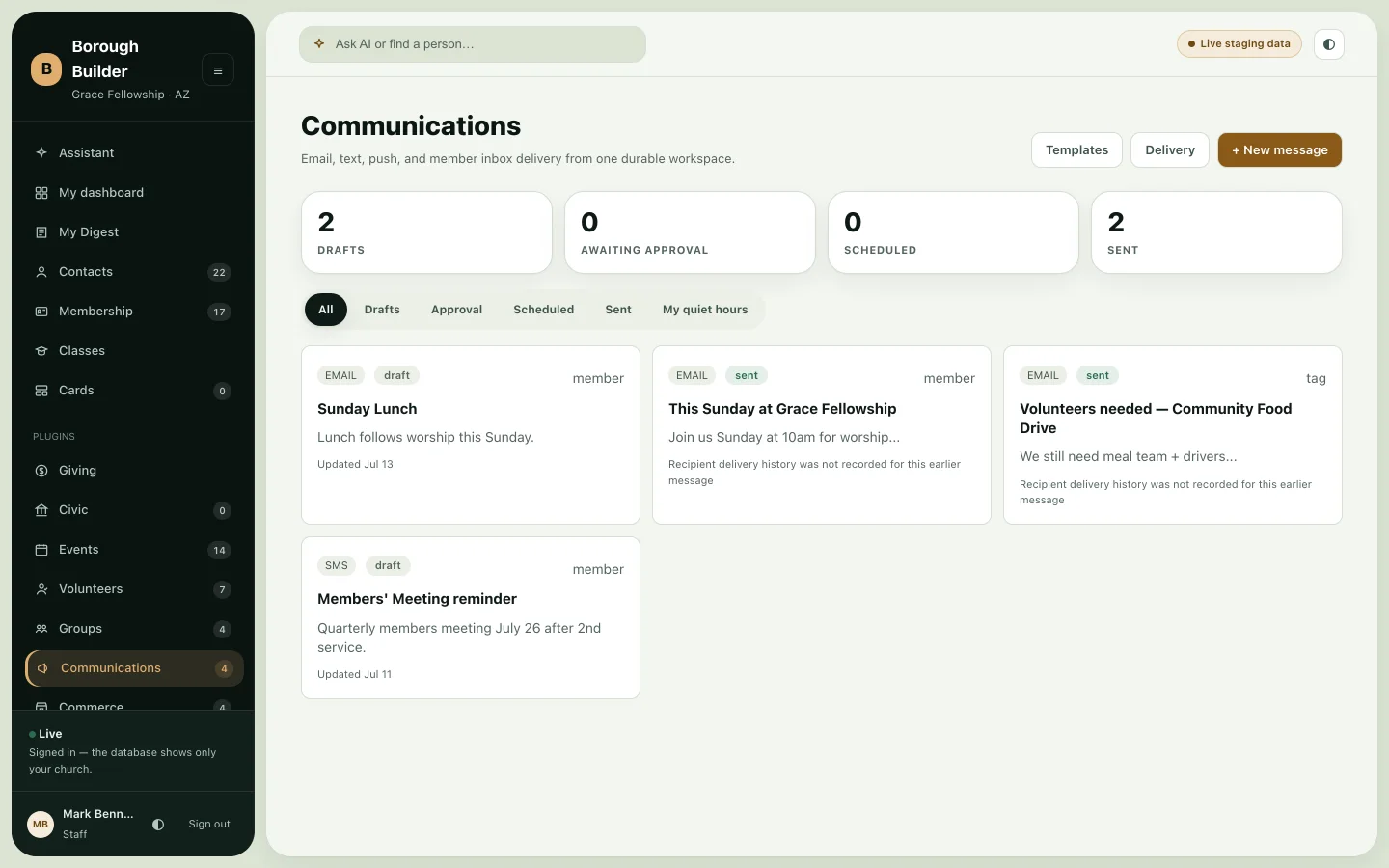Open the Assistant sparkle icon in sidebar
This screenshot has width=1389, height=868.
pyautogui.click(x=41, y=152)
